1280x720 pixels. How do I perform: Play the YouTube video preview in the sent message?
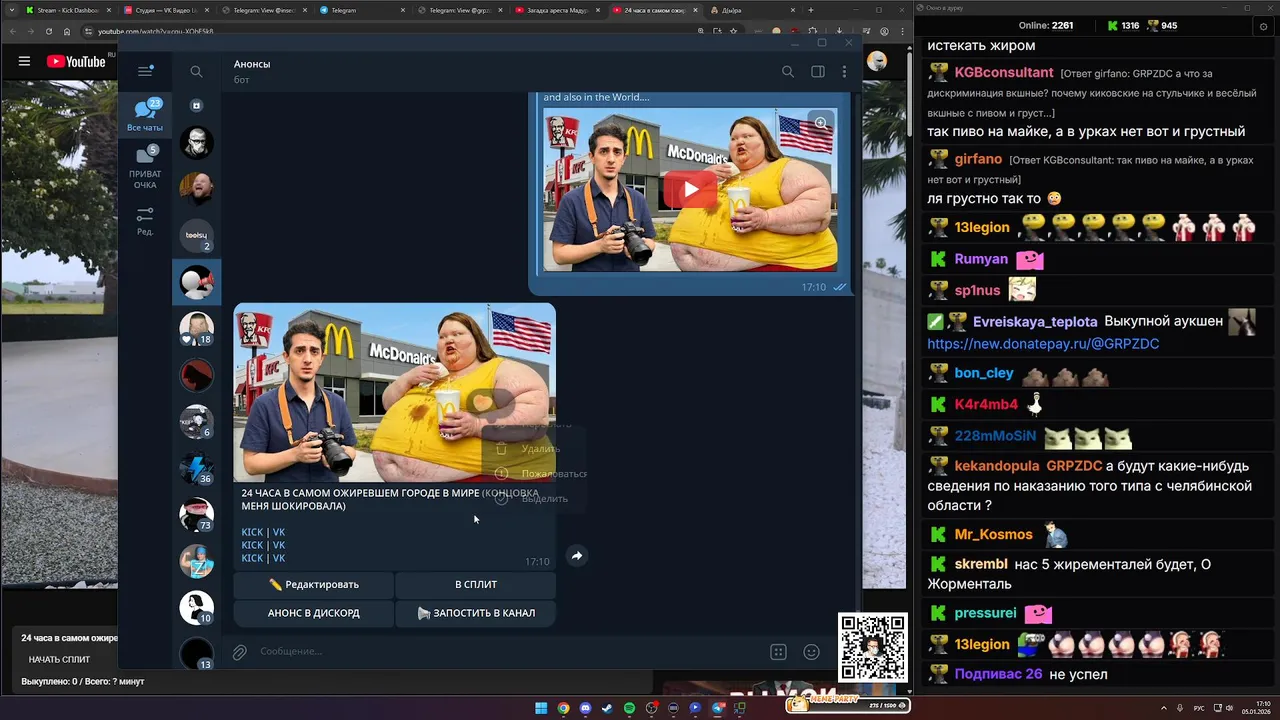pos(691,190)
